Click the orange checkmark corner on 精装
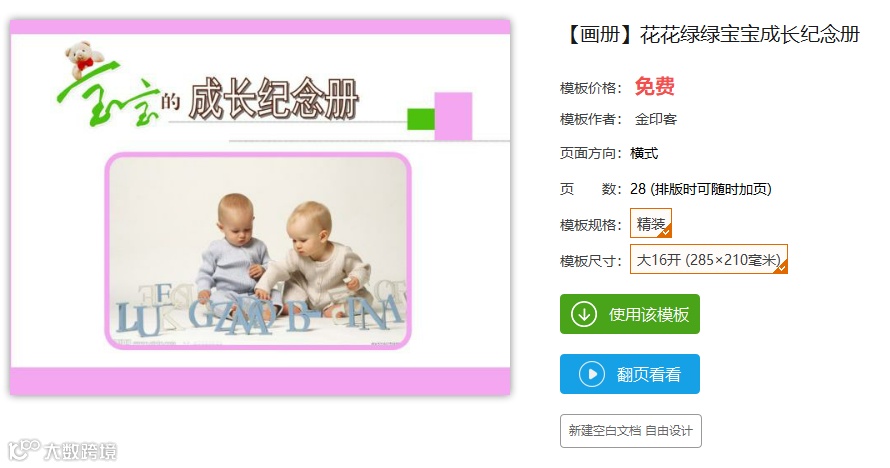 (x=666, y=231)
